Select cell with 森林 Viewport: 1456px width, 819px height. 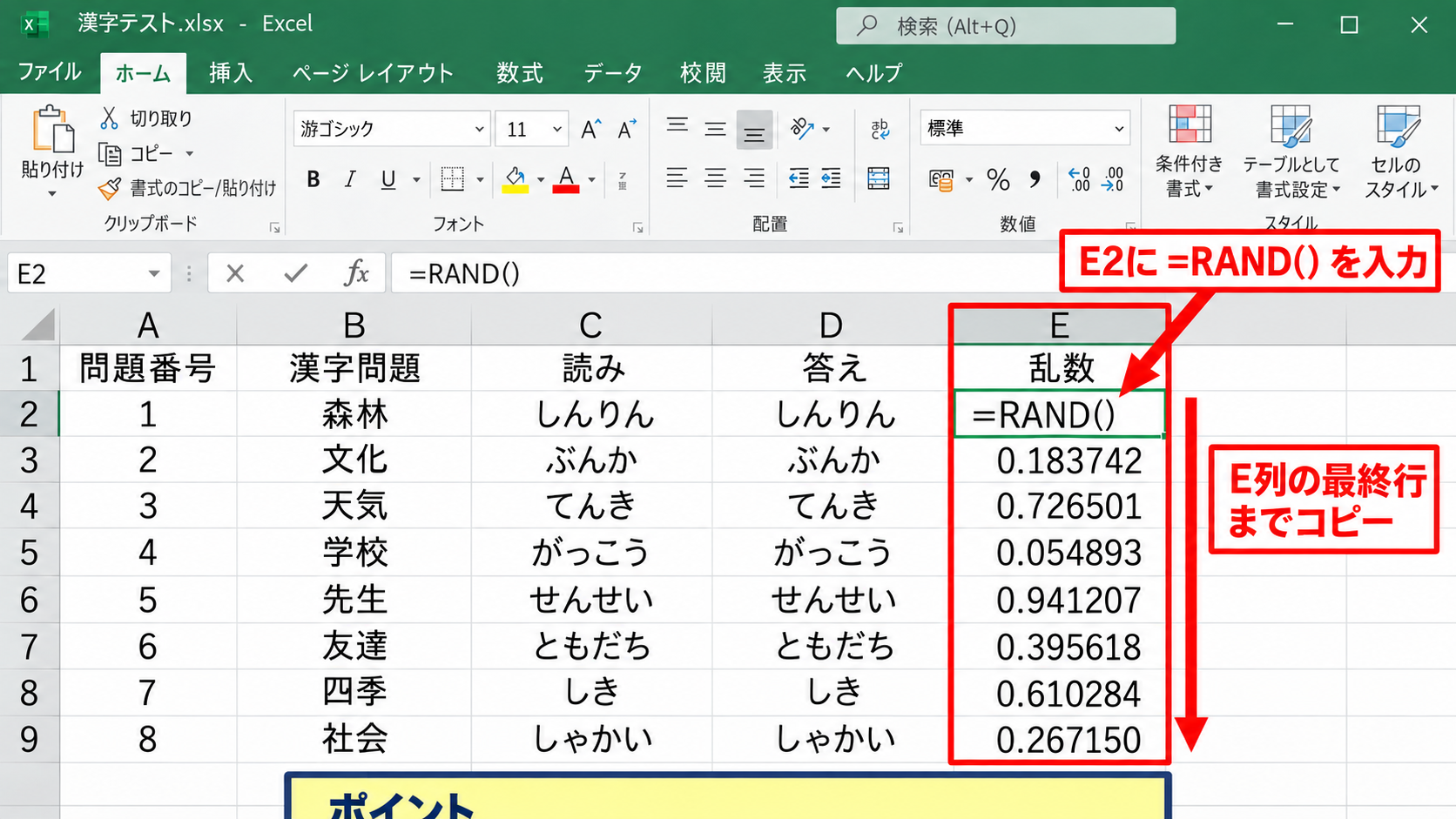click(x=354, y=414)
